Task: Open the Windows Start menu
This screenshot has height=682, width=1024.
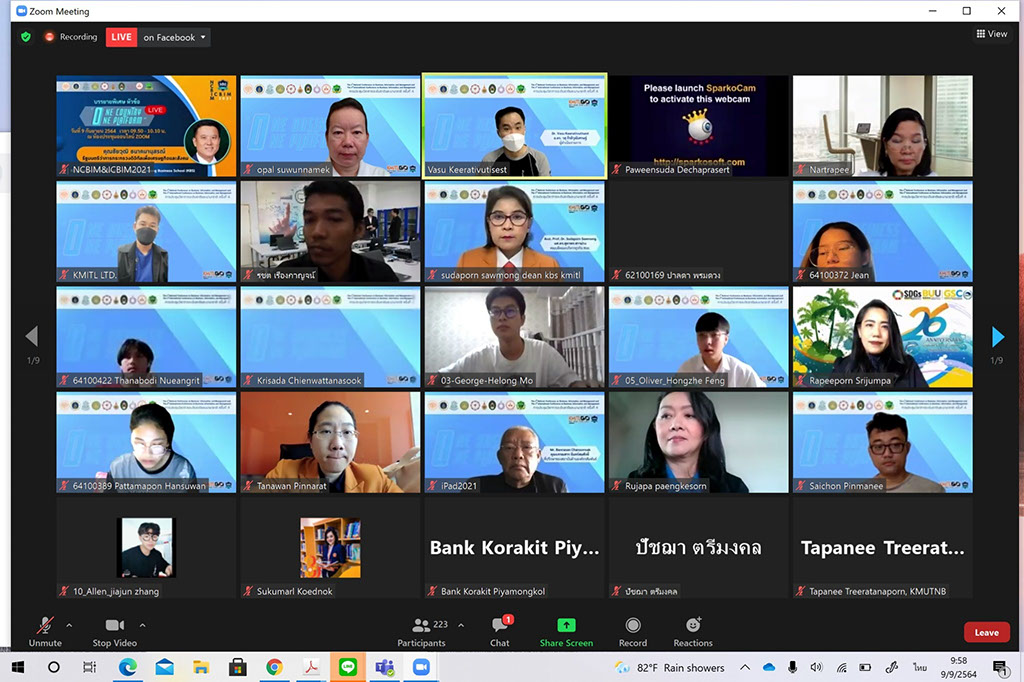Action: point(18,667)
